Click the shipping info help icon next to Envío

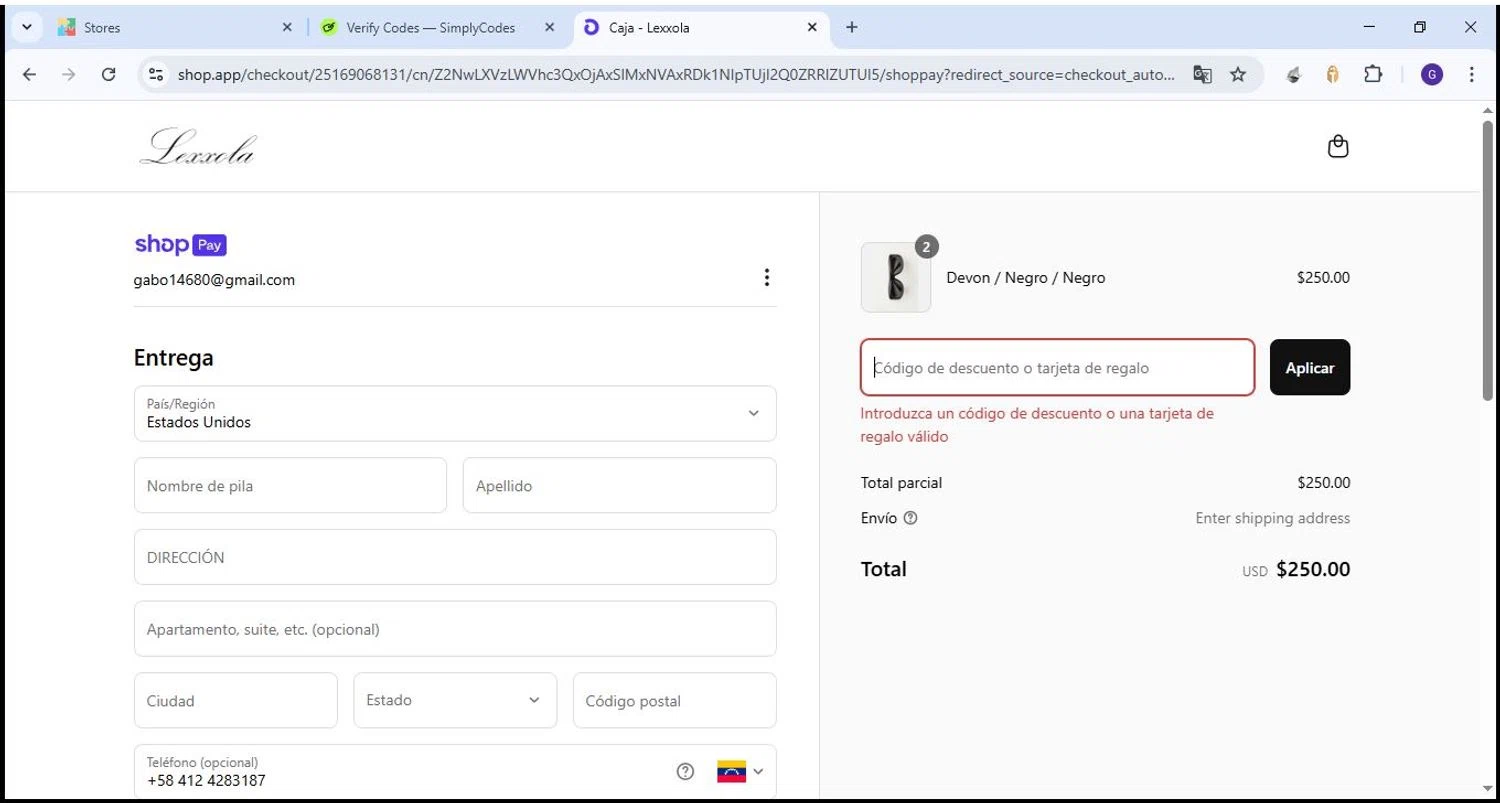[x=910, y=518]
